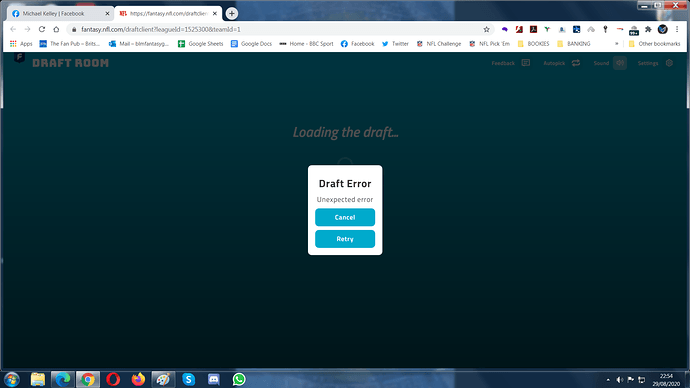This screenshot has width=690, height=388.
Task: Expand the BOOKIES bookmark folder
Action: click(533, 44)
